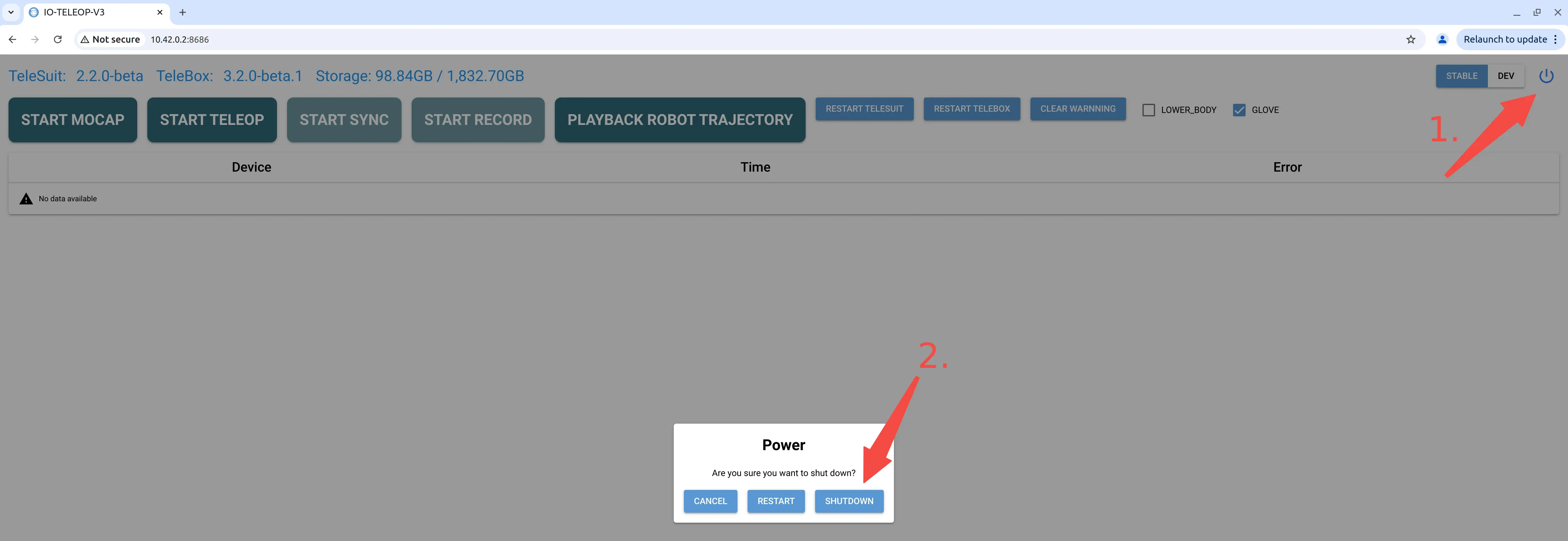Reload the page with the refresh icon
This screenshot has height=541, width=1568.
58,39
